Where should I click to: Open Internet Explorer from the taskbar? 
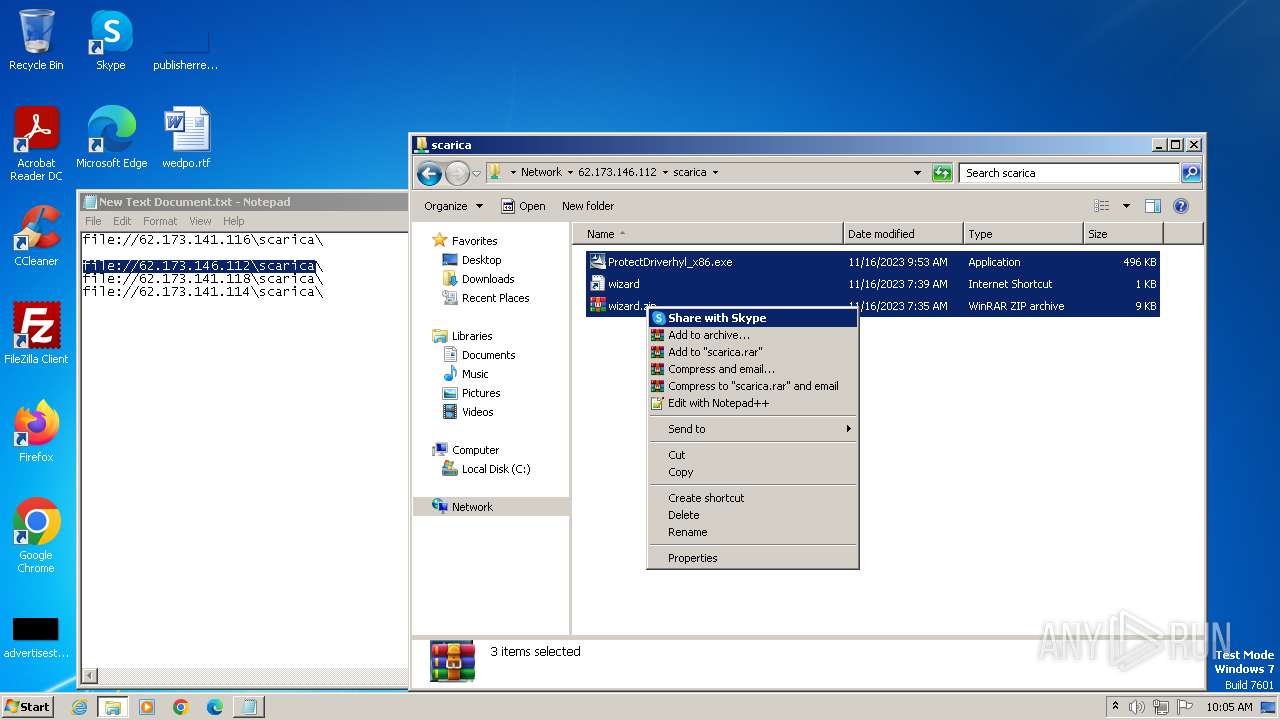pos(79,707)
